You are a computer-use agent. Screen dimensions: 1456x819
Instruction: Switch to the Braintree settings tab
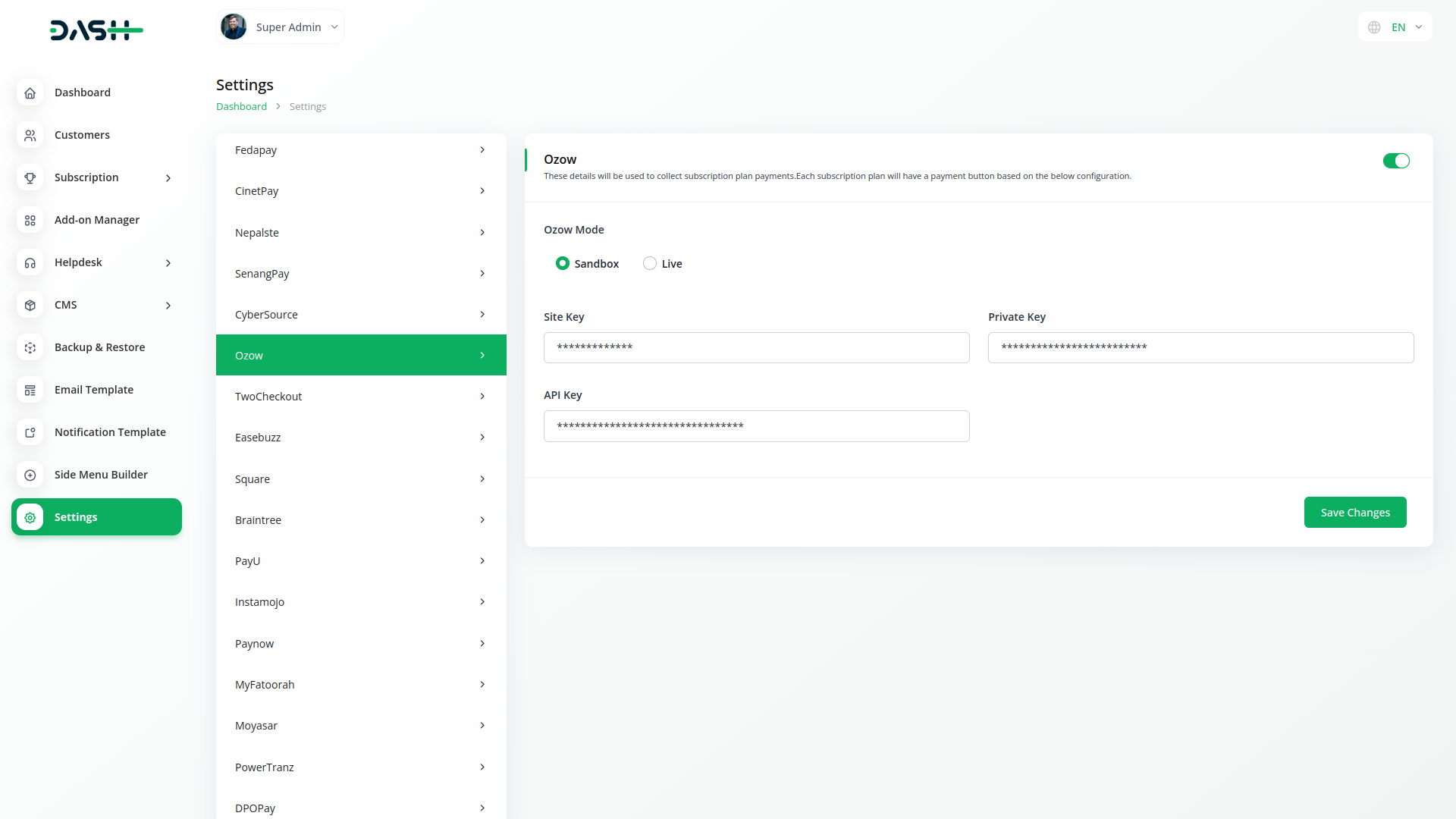point(361,520)
